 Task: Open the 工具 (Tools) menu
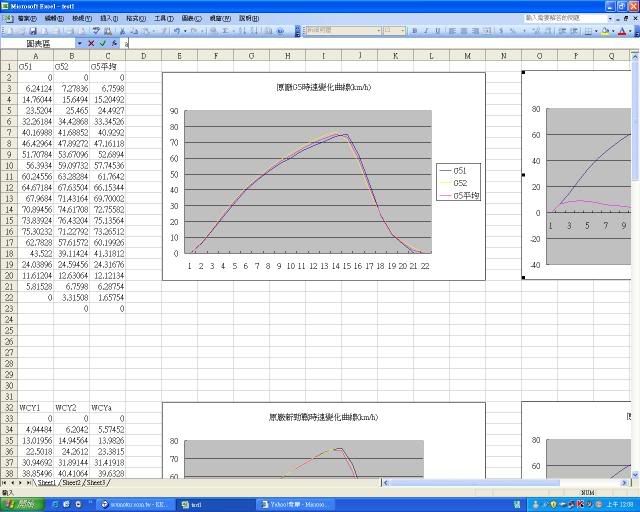tap(162, 18)
